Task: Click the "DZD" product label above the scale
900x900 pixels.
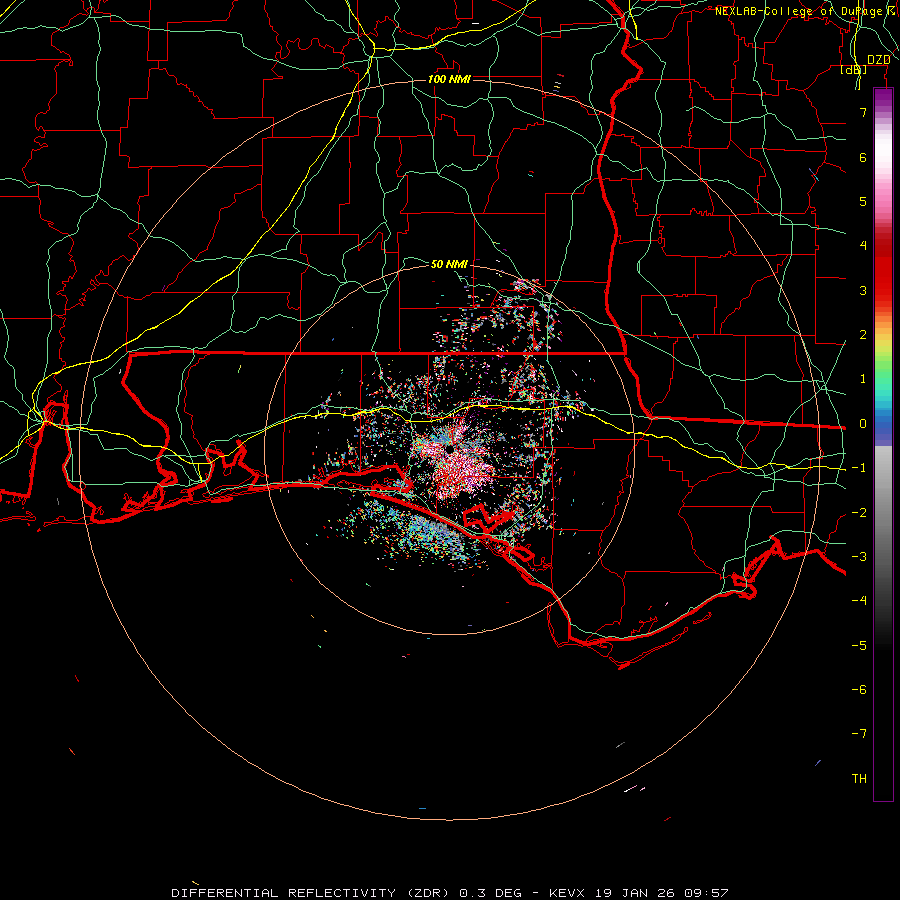Action: 878,60
